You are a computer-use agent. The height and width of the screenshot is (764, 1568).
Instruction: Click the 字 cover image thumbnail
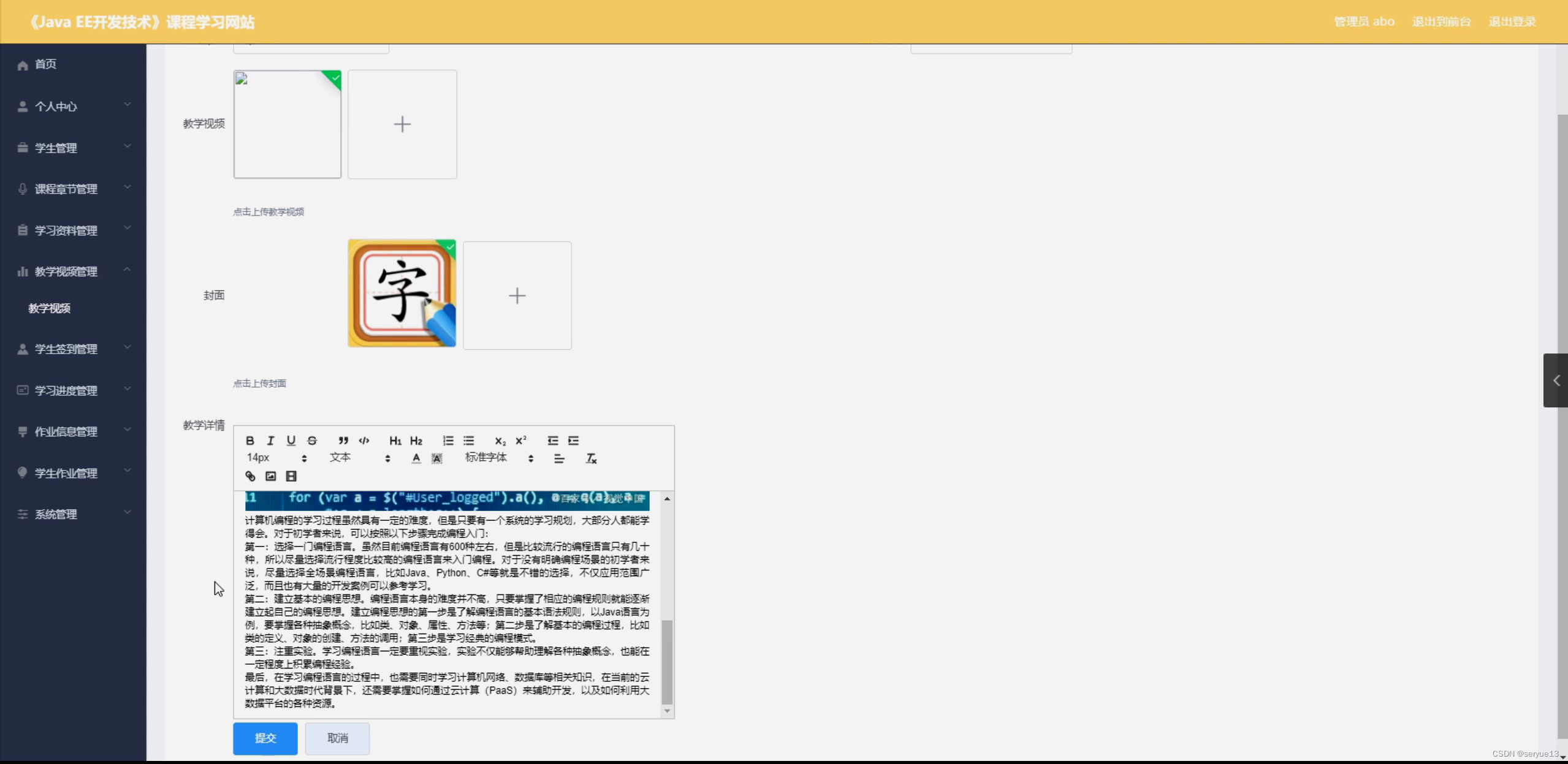402,293
